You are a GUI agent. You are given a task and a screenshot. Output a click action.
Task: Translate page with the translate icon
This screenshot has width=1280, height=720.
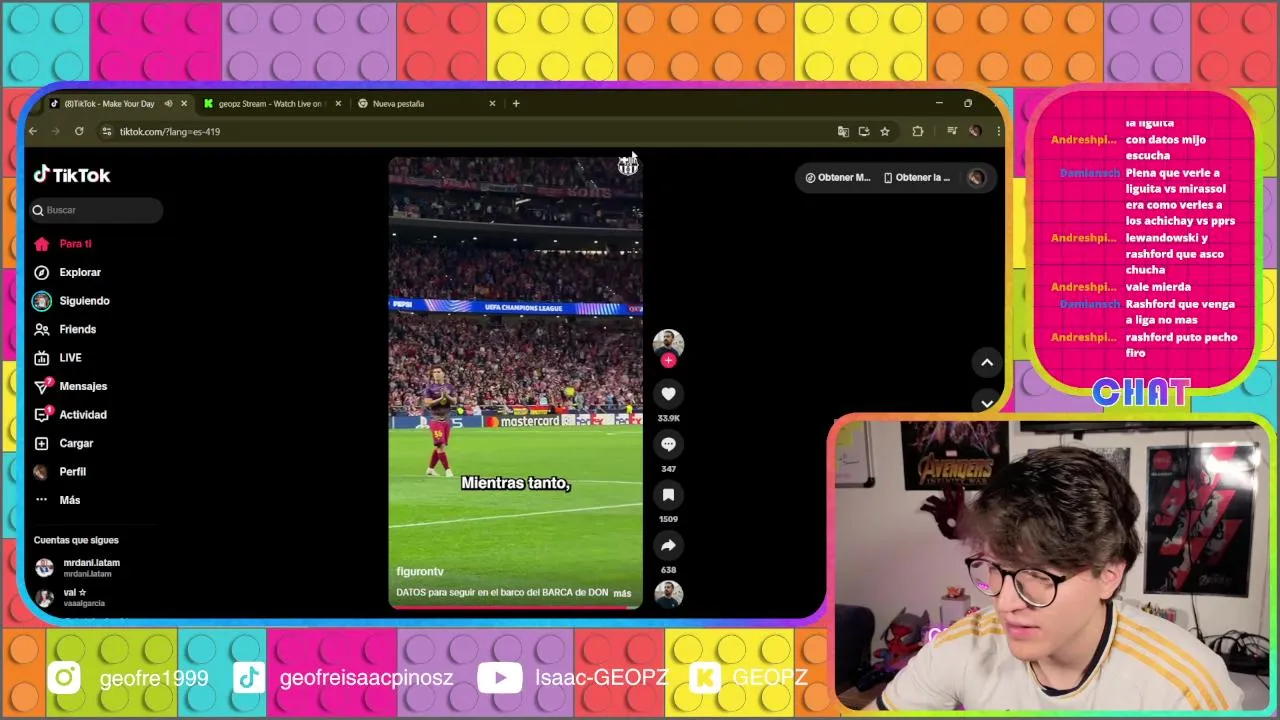(843, 132)
